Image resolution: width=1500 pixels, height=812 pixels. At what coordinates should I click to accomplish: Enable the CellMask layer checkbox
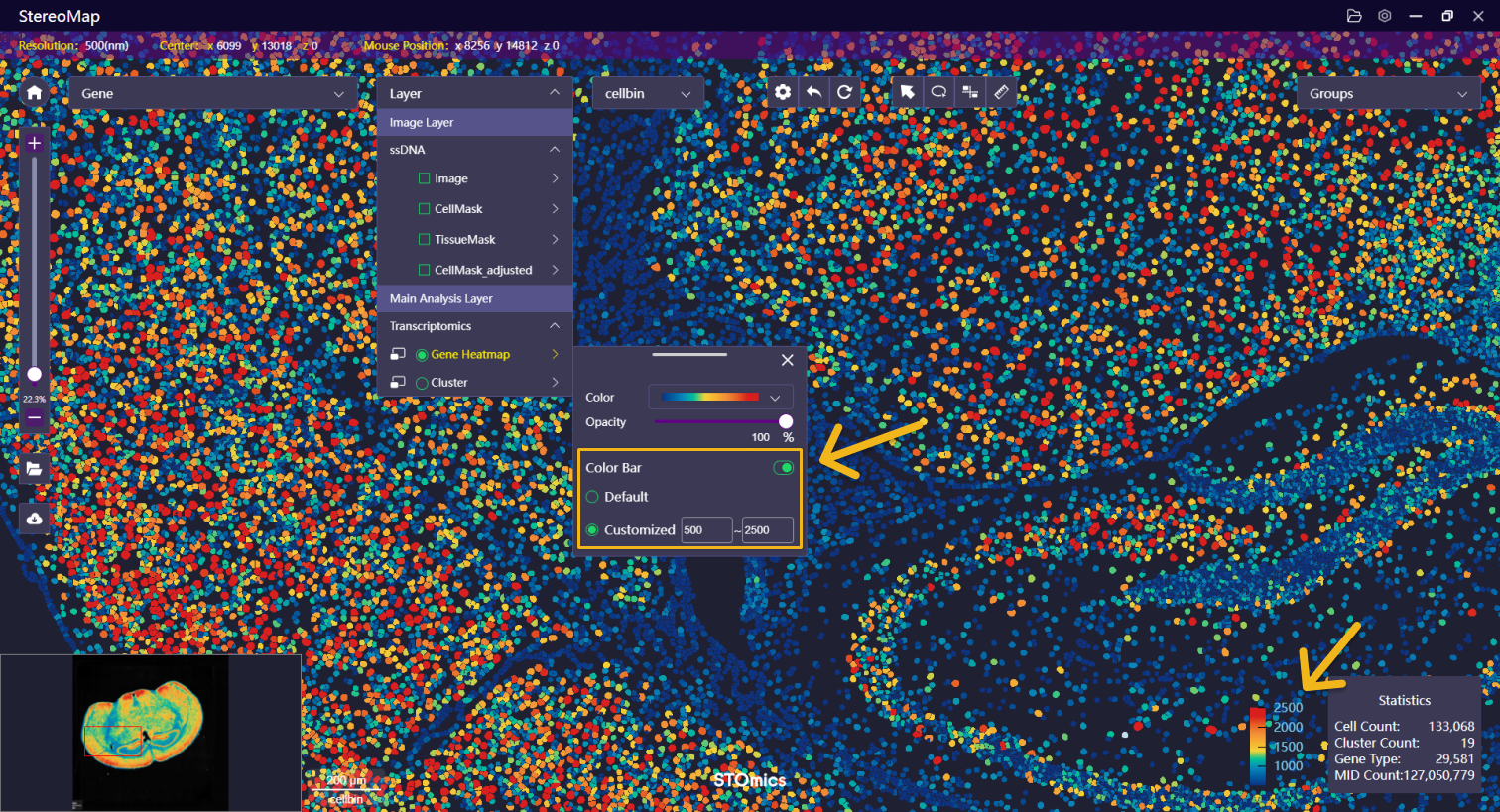click(425, 209)
